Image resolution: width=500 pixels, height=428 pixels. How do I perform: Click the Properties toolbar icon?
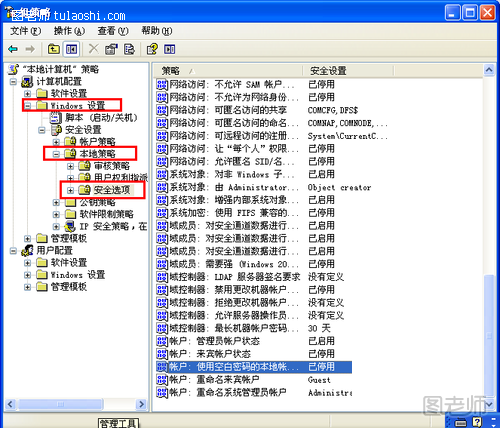click(111, 49)
